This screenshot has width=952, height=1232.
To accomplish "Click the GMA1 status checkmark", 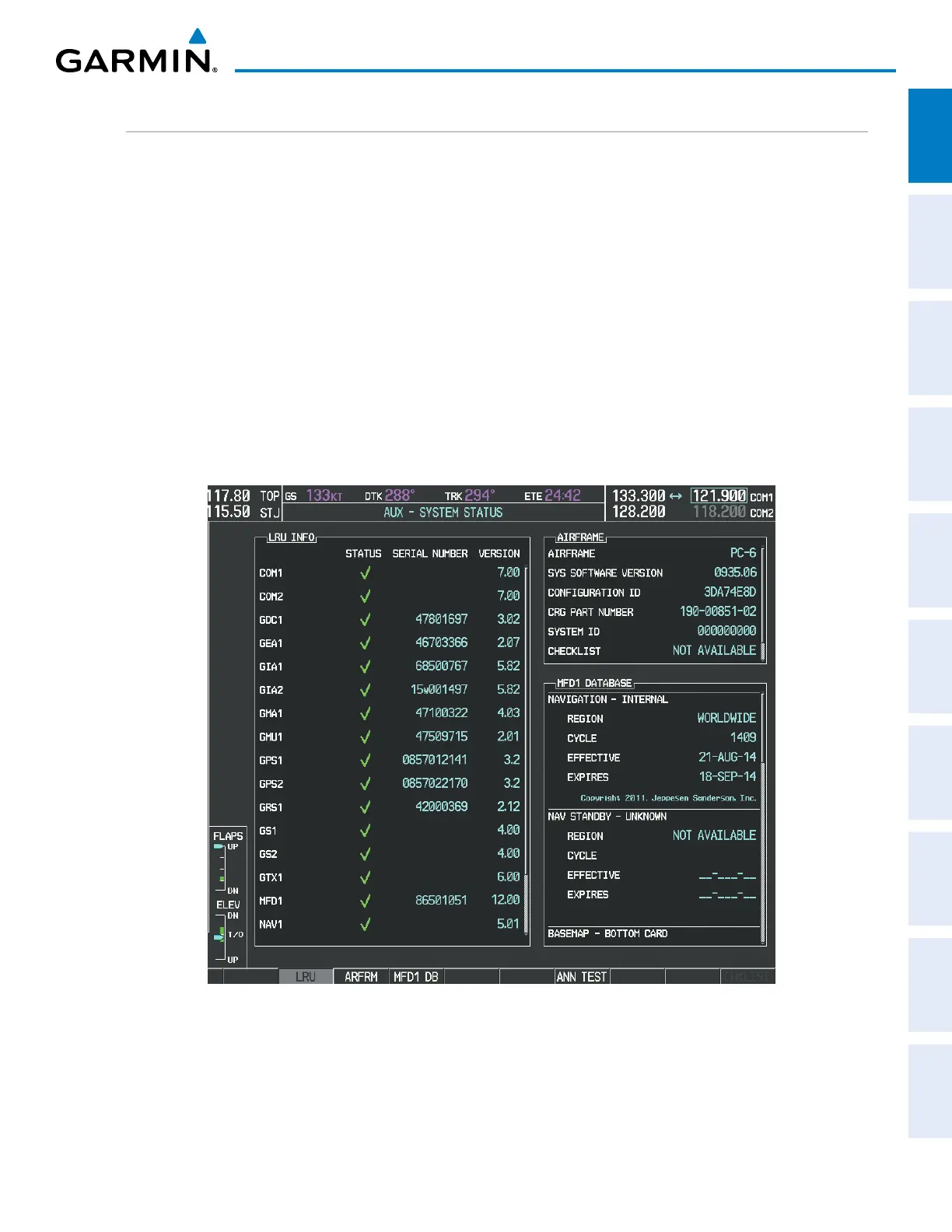I will pos(365,713).
